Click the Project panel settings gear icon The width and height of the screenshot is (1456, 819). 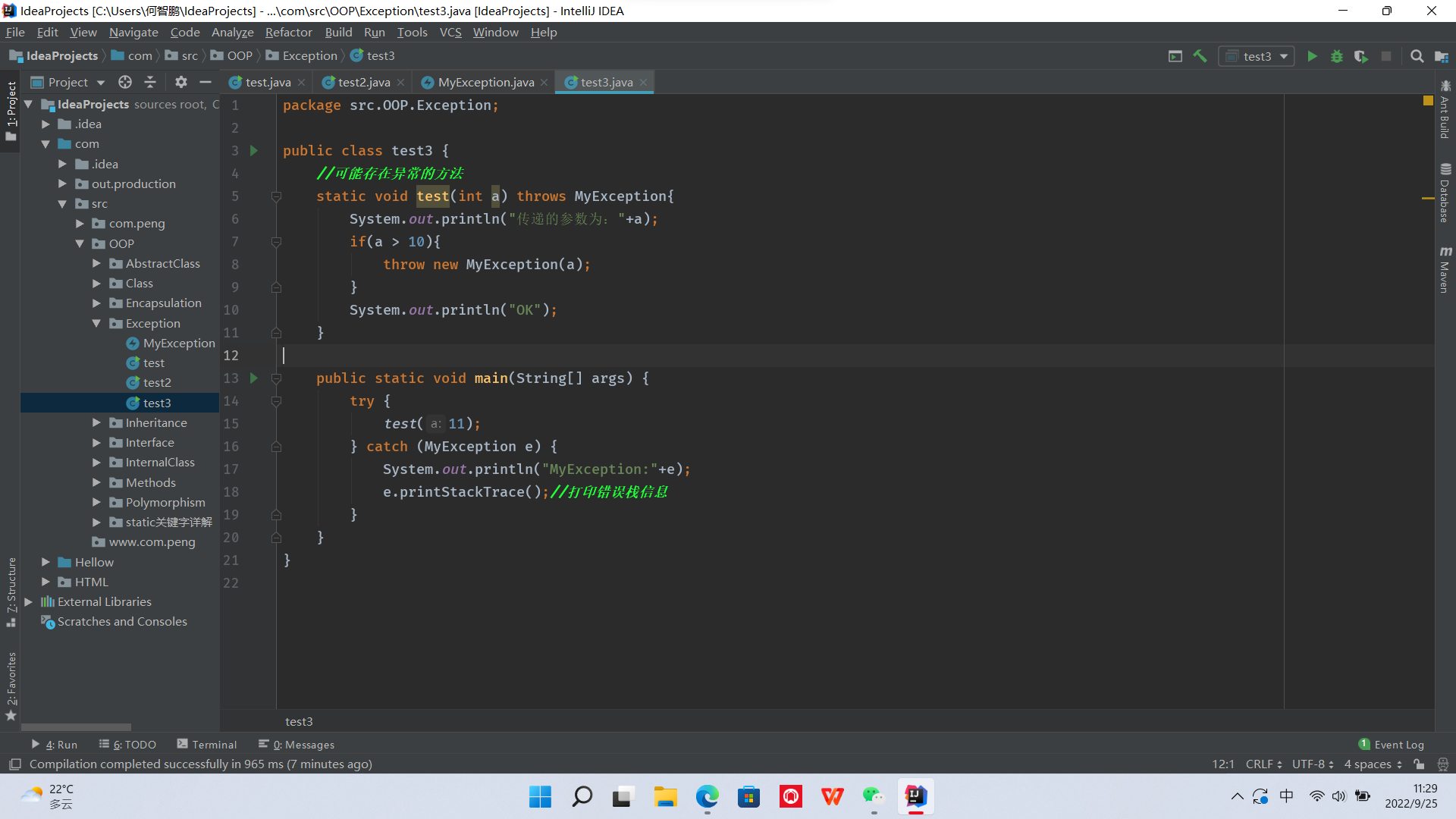point(180,82)
